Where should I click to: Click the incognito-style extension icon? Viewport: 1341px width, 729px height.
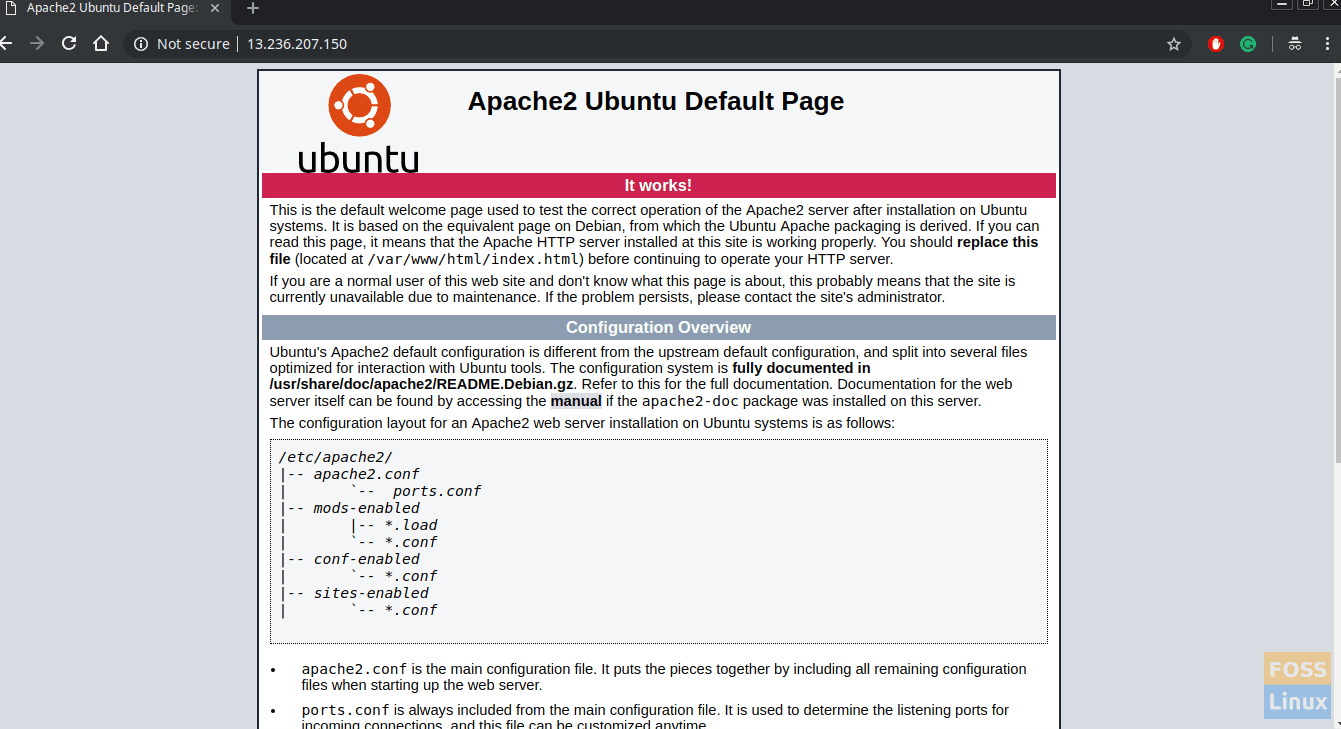point(1294,43)
